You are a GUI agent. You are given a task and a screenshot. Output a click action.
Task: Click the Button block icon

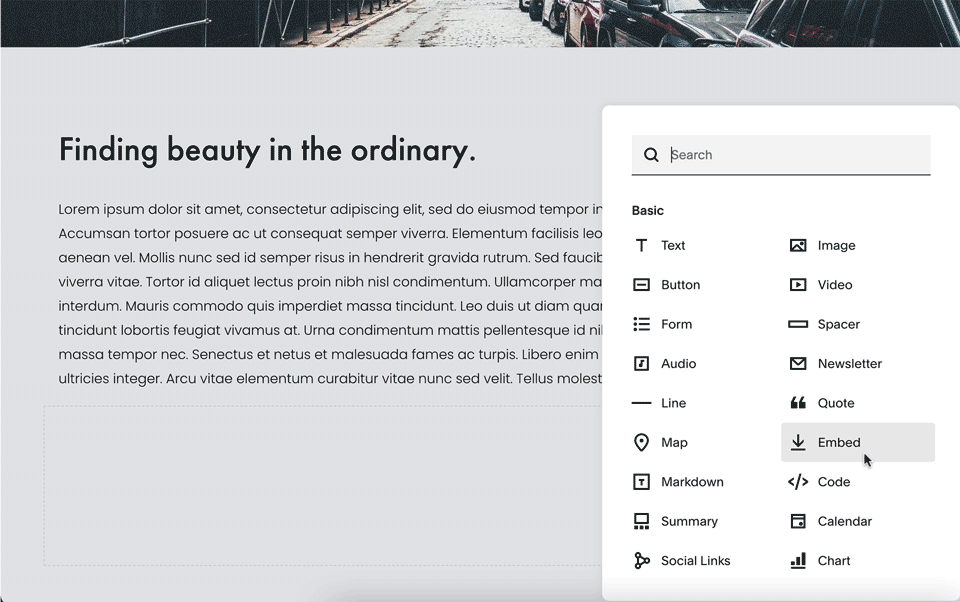(641, 285)
